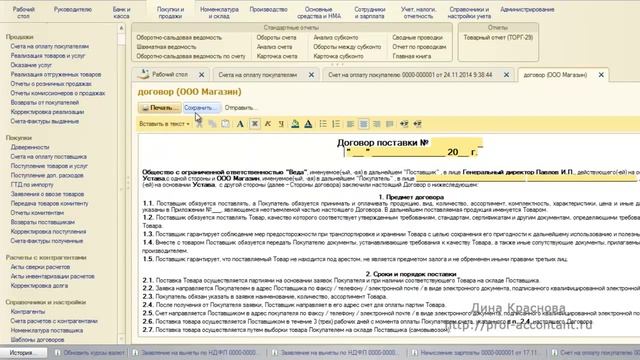The image size is (640, 360).
Task: Open 'Администрирование' section
Action: [527, 9]
